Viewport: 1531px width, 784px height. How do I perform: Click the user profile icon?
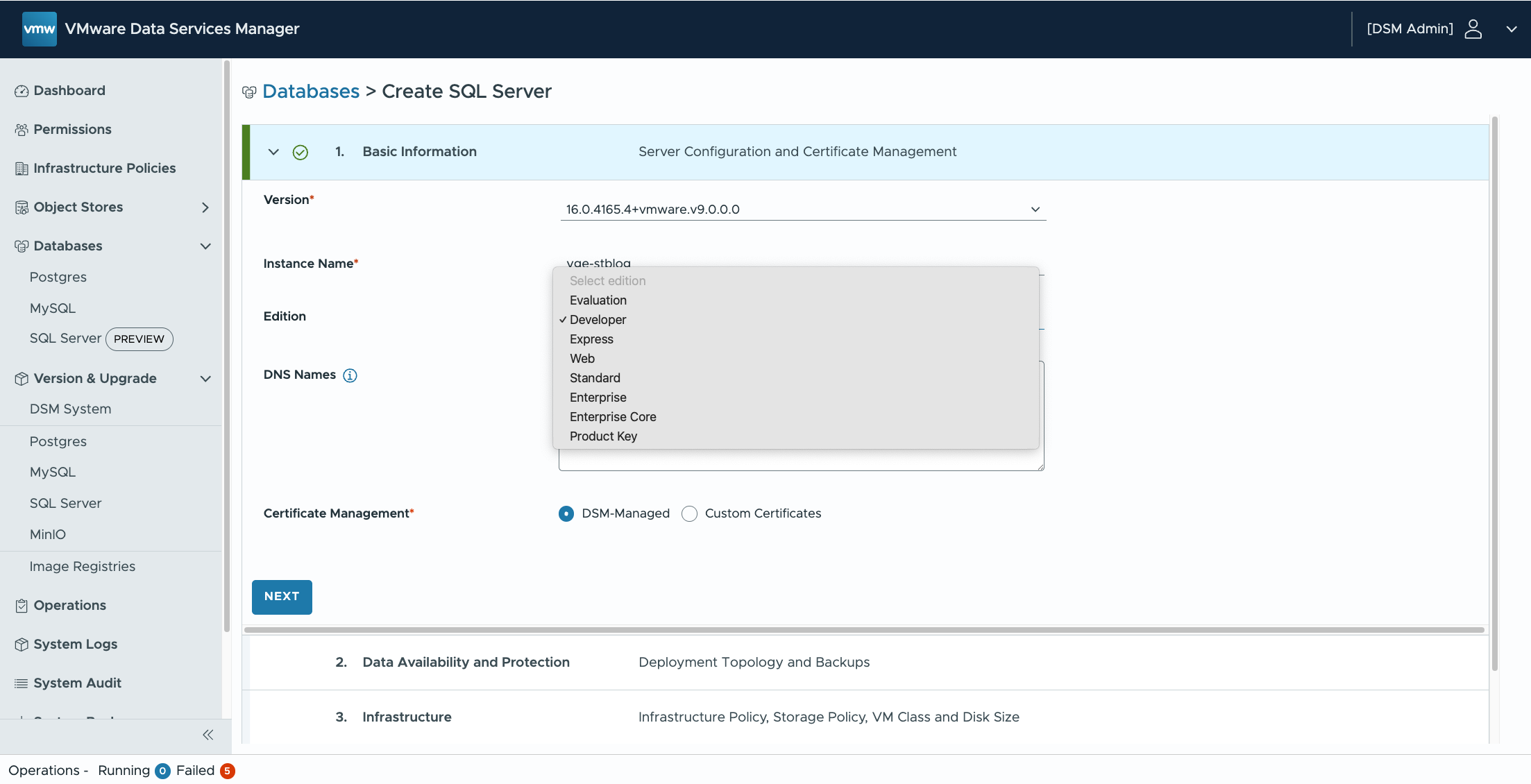(1473, 29)
